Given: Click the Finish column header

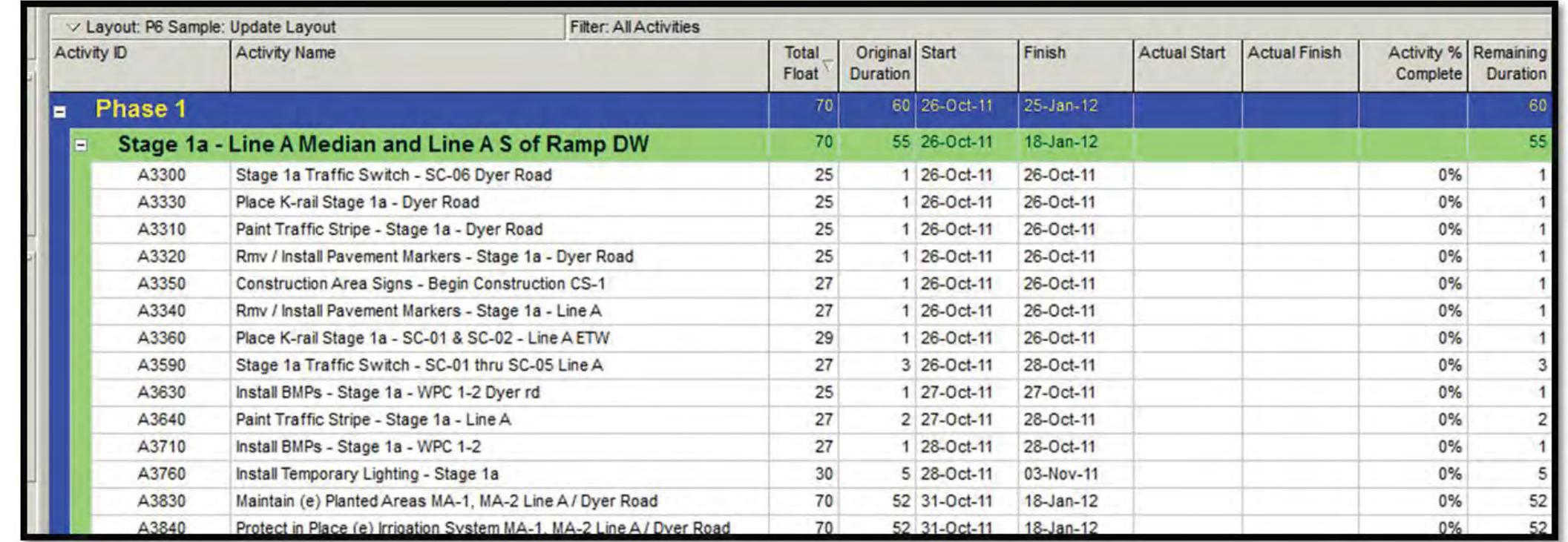Looking at the screenshot, I should (1075, 64).
